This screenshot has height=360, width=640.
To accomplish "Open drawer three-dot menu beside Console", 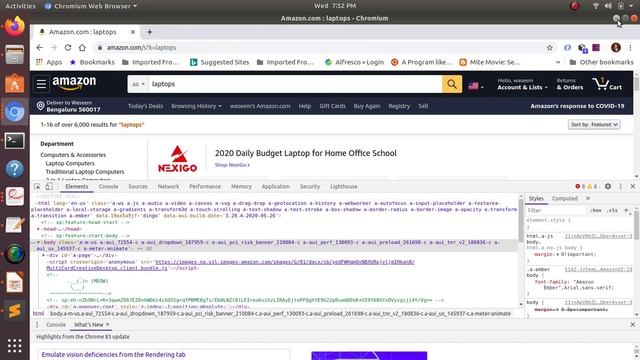I will coord(37,325).
